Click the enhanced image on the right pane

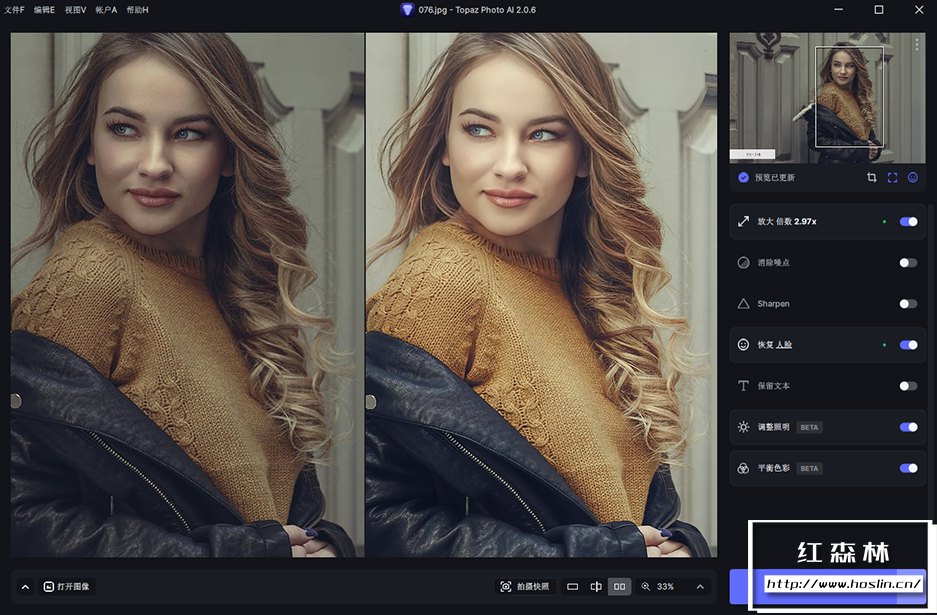(x=541, y=295)
